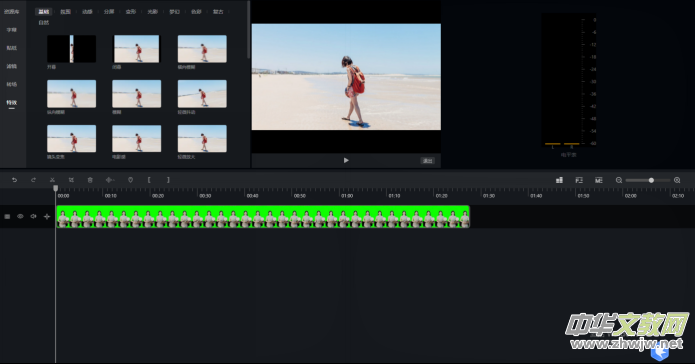Set the out-point with right bracket icon
Image resolution: width=695 pixels, height=364 pixels.
click(x=168, y=180)
